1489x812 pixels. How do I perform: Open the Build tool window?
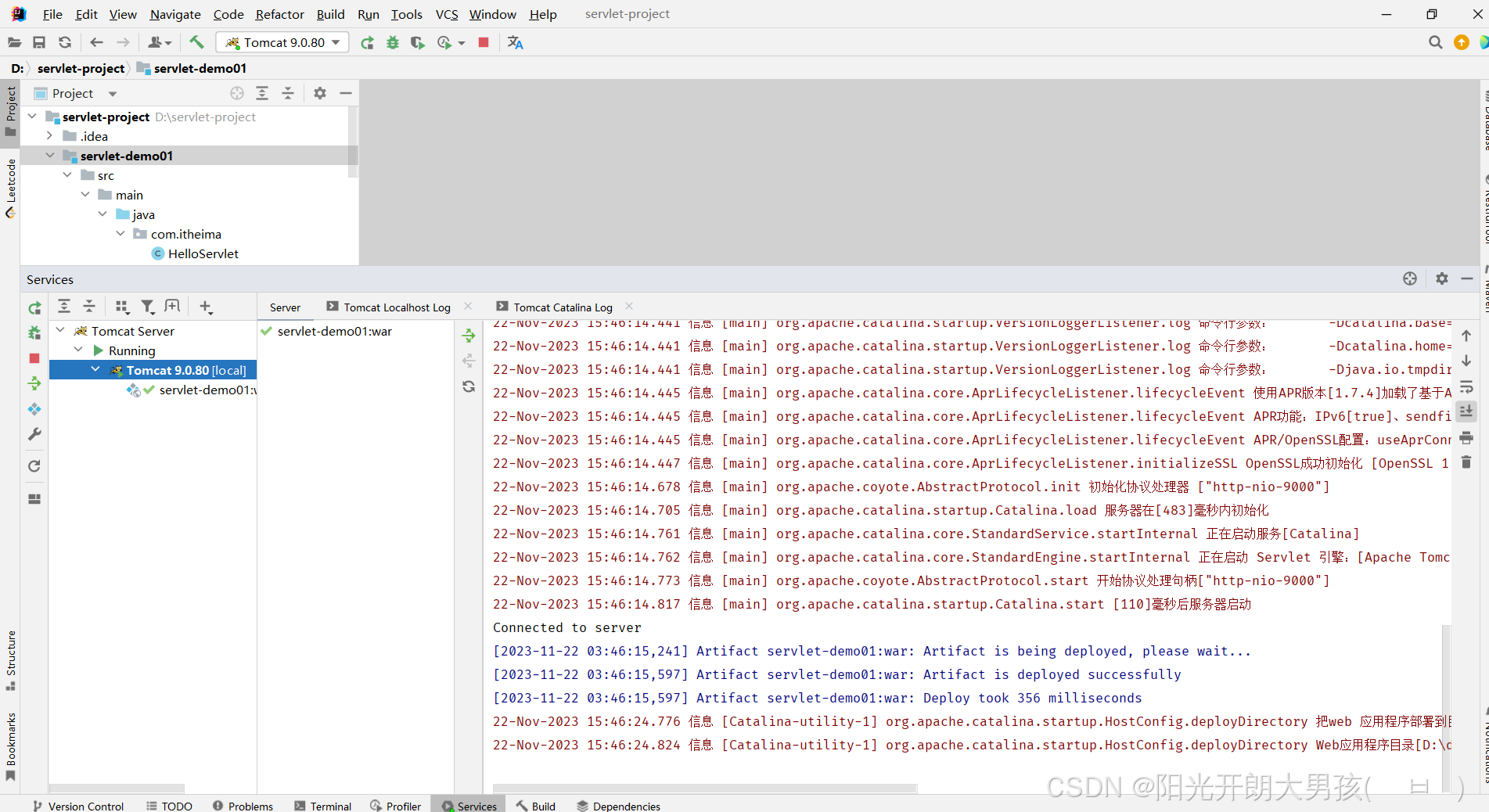[536, 806]
